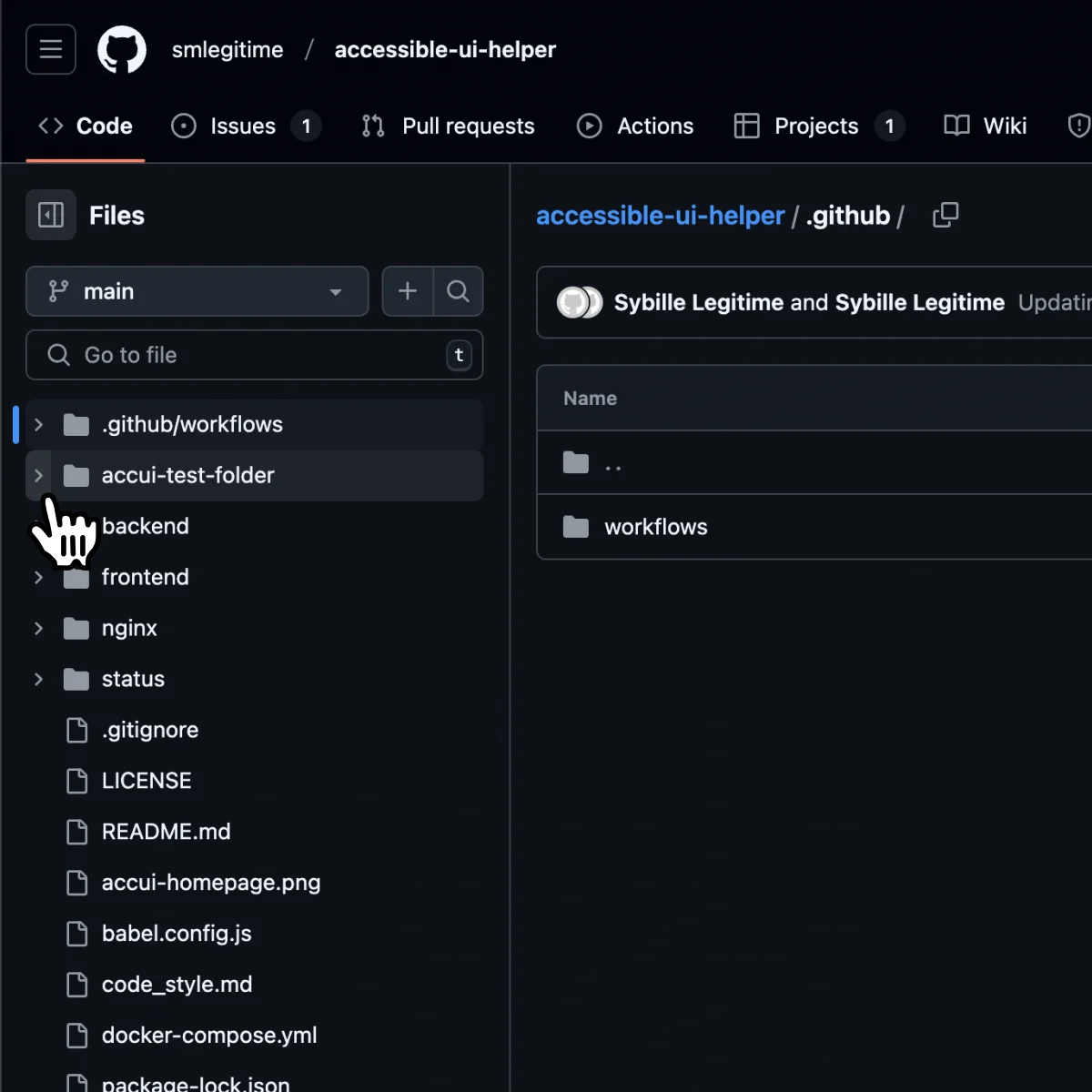The width and height of the screenshot is (1092, 1092).
Task: Click the search magnifier button beside plus
Action: 459,291
